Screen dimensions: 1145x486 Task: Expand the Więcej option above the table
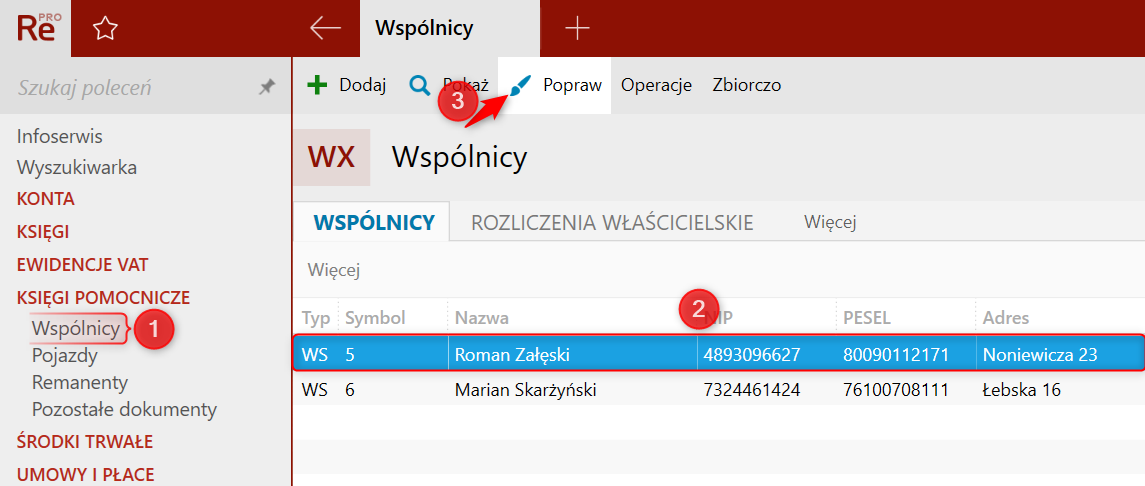(x=334, y=271)
